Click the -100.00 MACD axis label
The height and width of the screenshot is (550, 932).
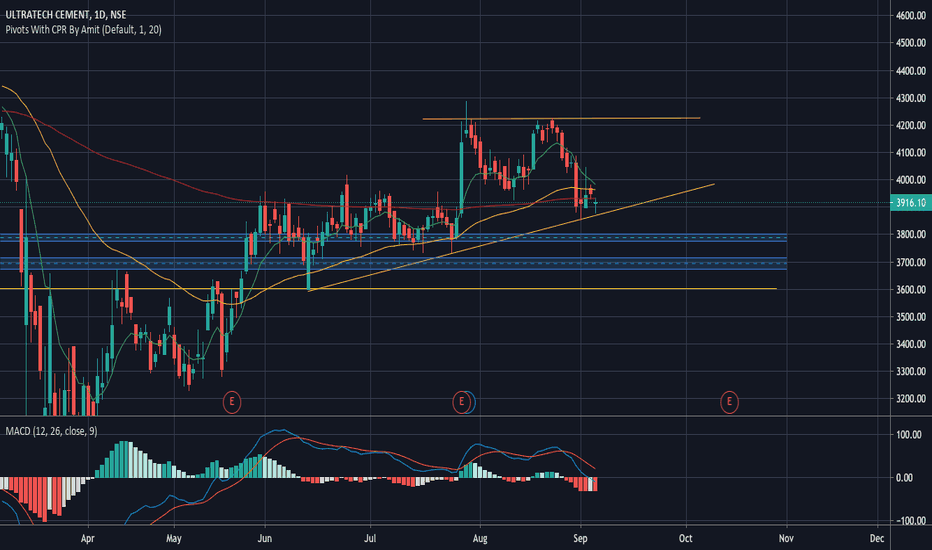click(x=909, y=521)
